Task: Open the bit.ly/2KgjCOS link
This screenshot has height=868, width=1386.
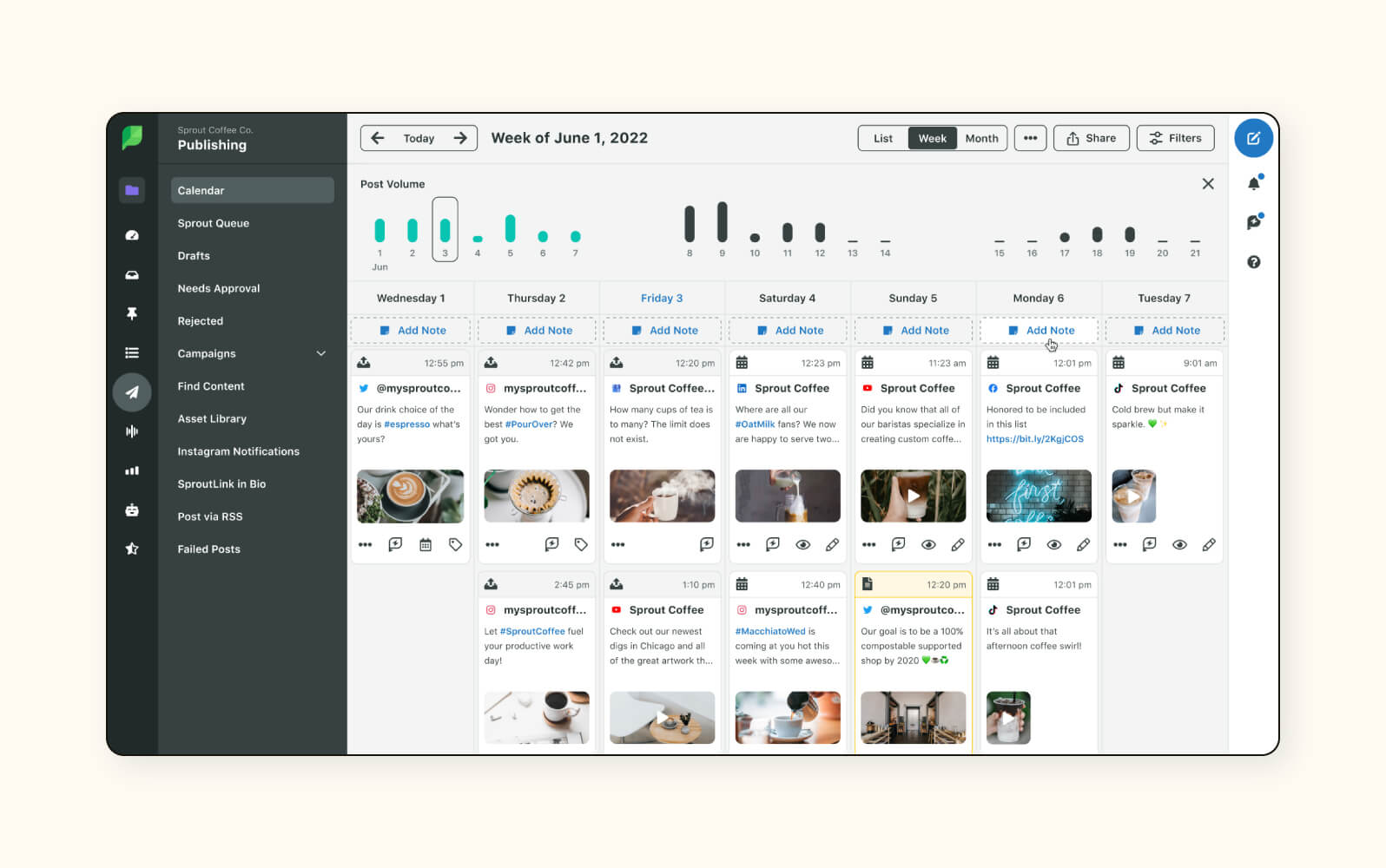Action: [x=1034, y=439]
